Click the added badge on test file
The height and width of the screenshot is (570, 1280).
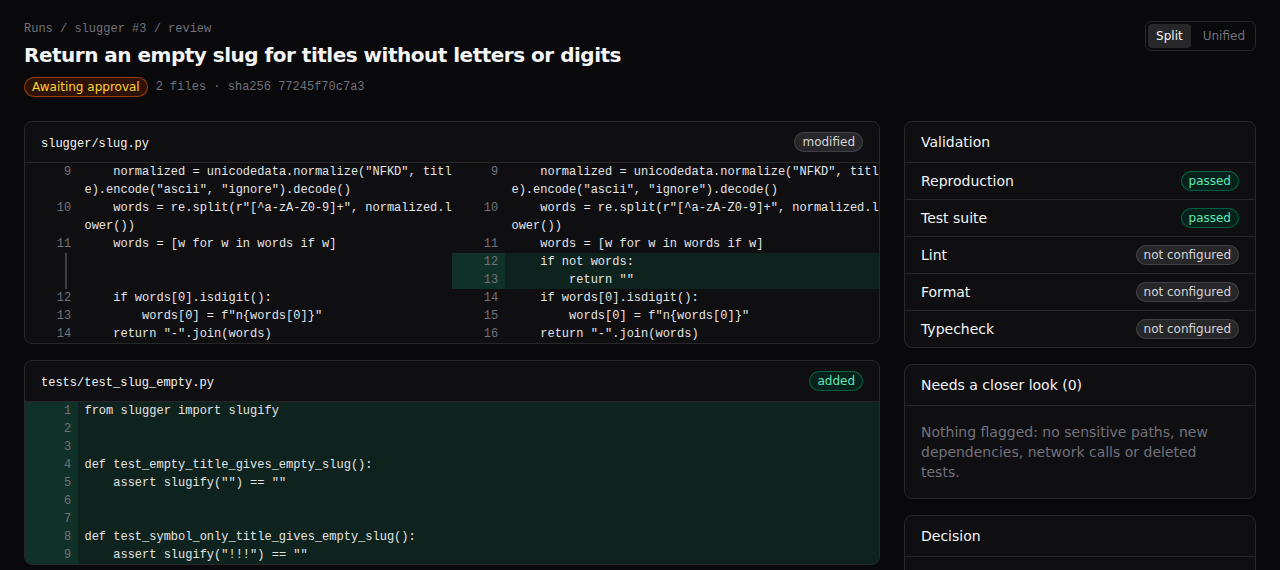point(836,381)
